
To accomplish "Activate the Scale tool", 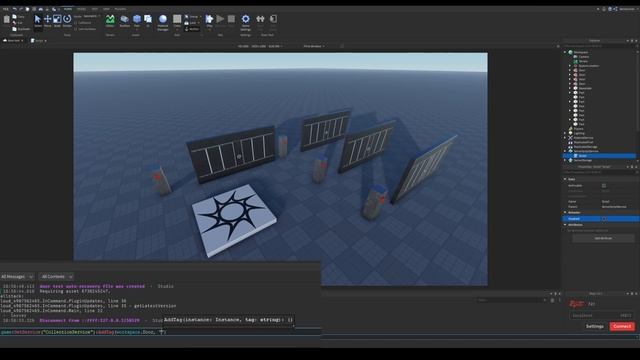I will tap(57, 19).
